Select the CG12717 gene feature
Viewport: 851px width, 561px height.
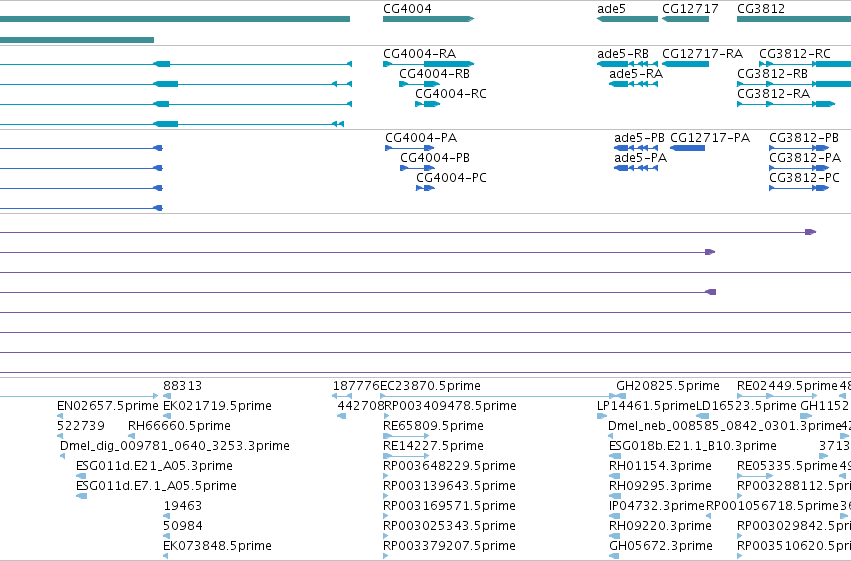tap(685, 19)
